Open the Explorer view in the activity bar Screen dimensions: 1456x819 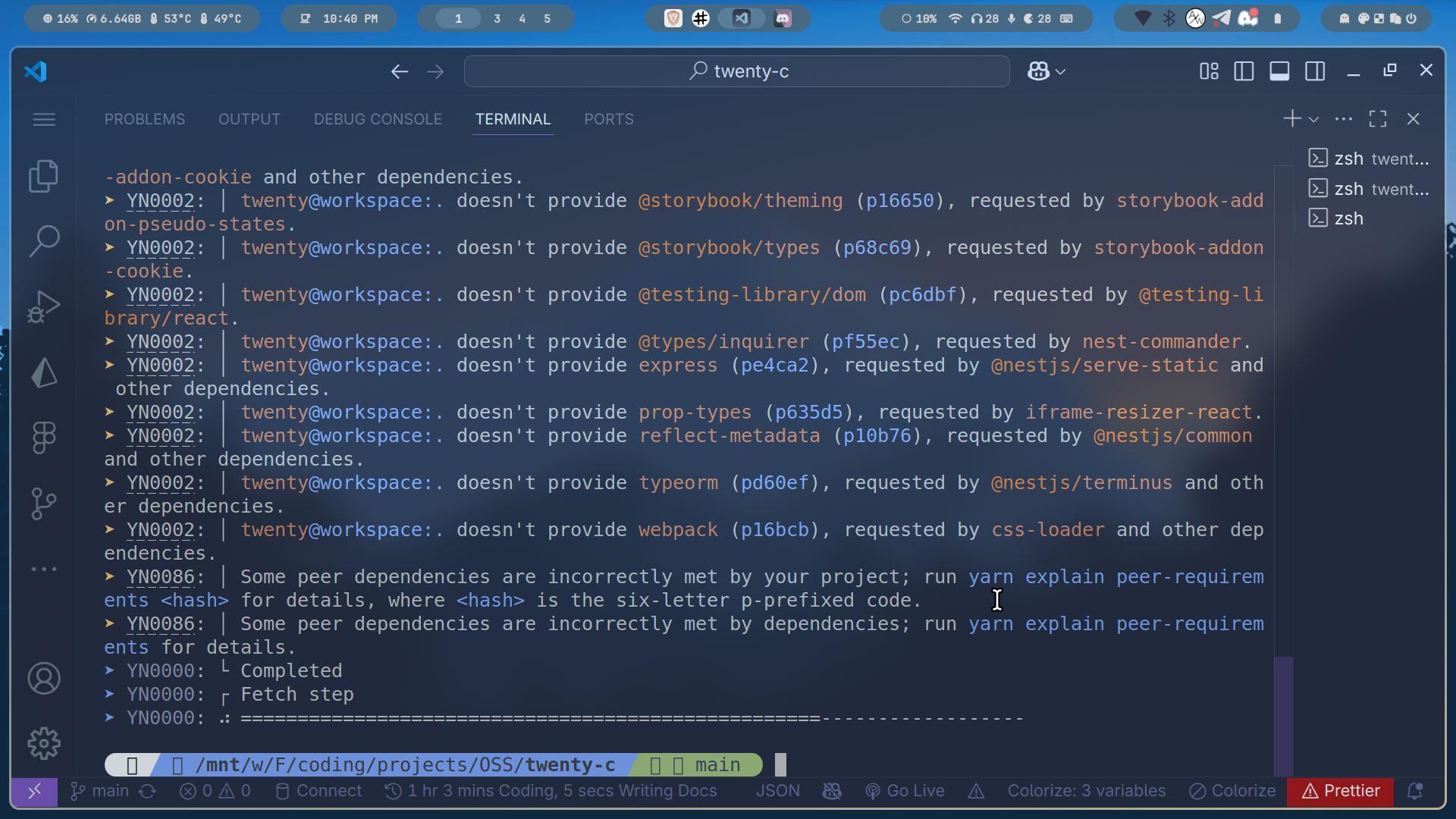tap(44, 176)
